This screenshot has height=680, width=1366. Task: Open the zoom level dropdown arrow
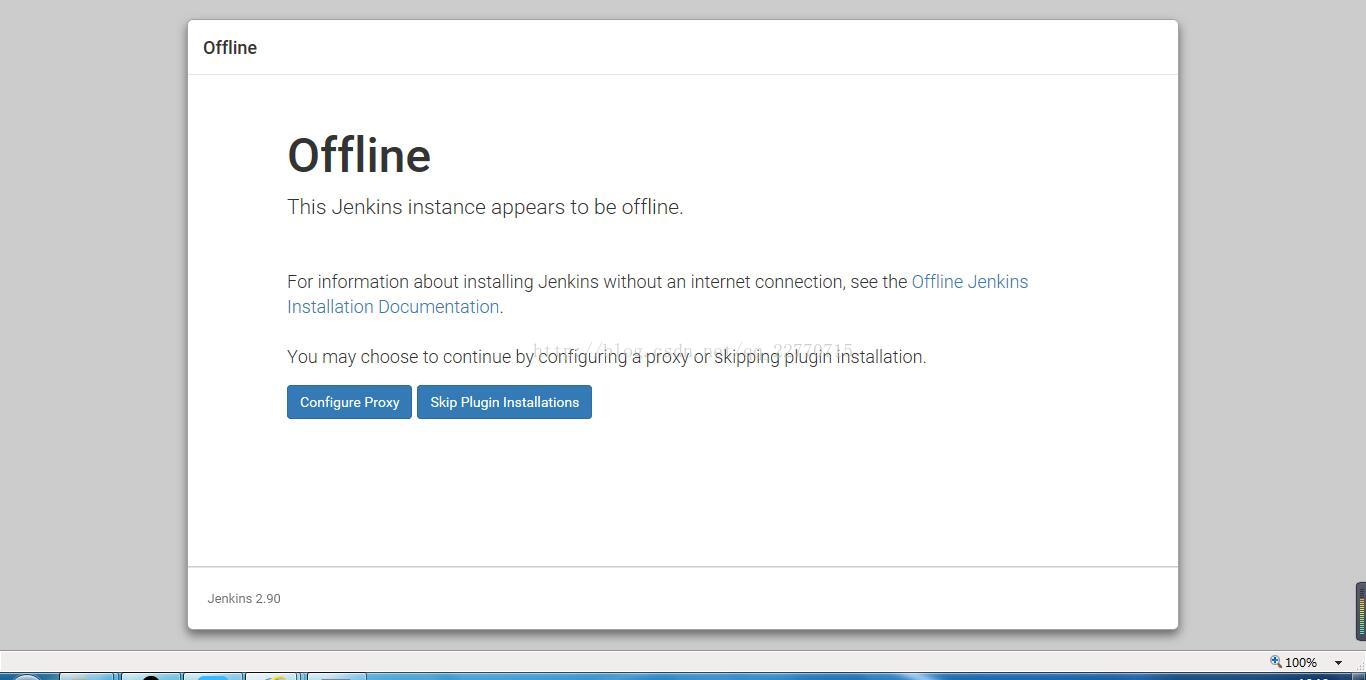(x=1338, y=662)
